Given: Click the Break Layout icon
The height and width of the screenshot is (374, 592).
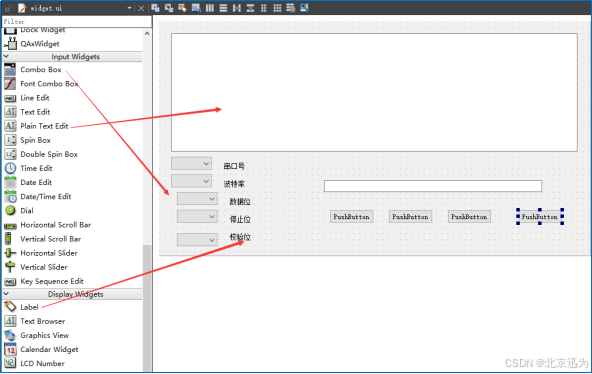Looking at the screenshot, I should tap(290, 8).
